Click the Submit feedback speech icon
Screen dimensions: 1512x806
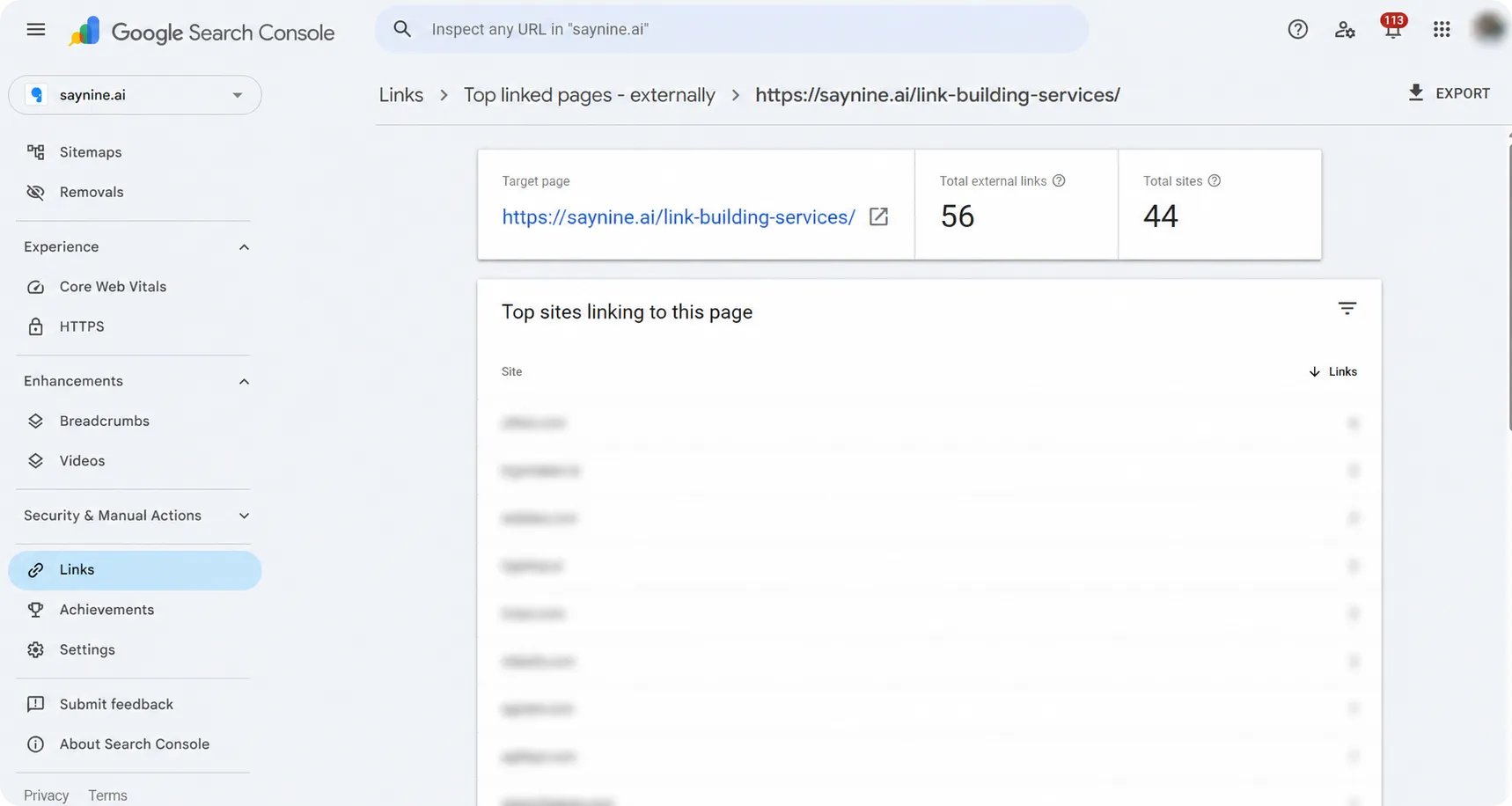point(35,704)
